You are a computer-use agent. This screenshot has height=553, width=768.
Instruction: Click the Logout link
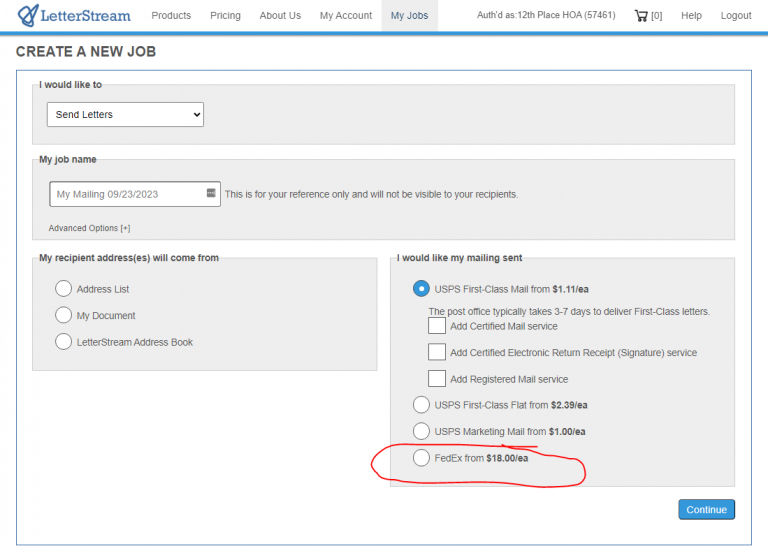point(736,16)
